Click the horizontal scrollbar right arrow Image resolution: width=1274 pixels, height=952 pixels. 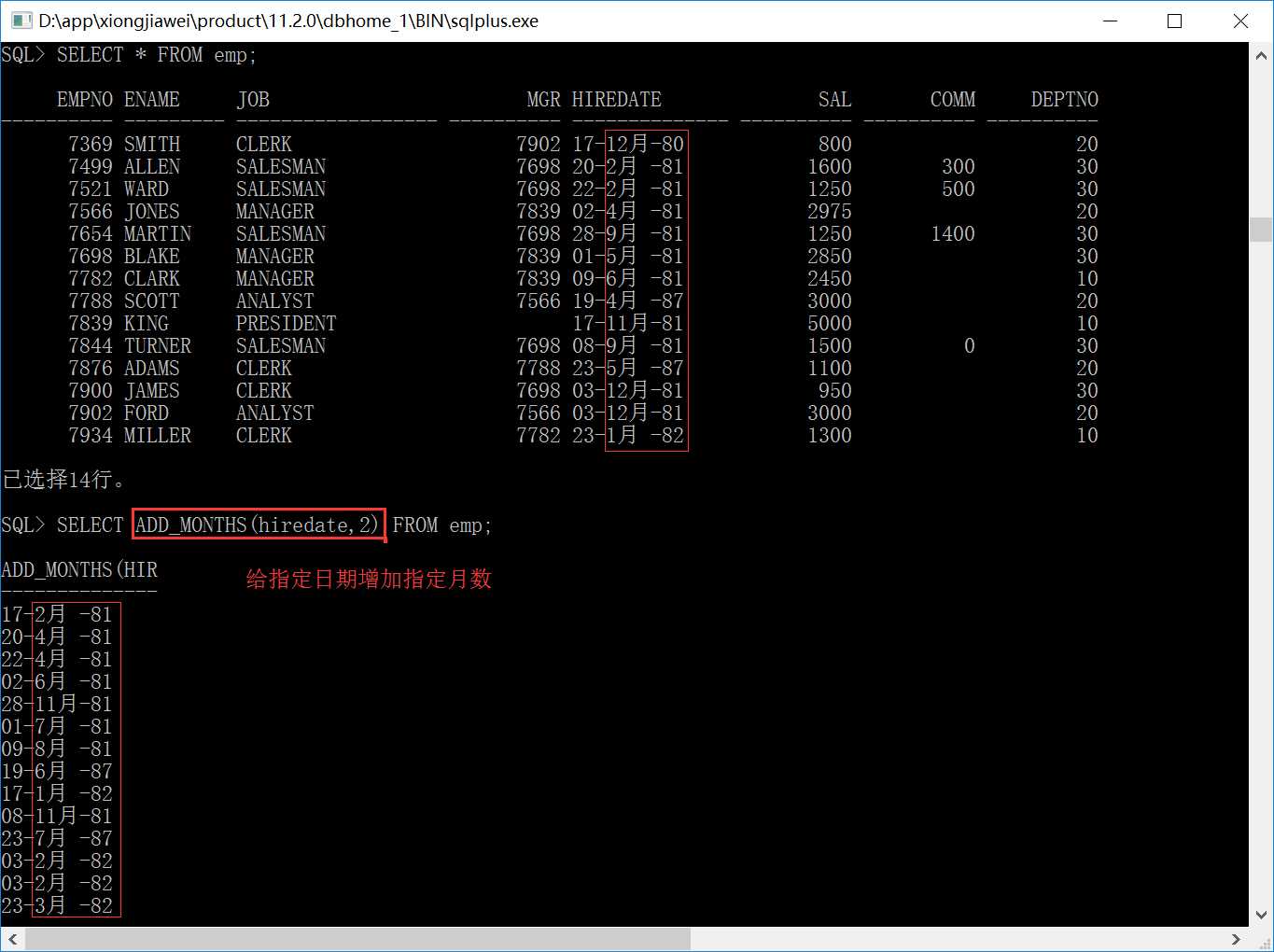tap(1236, 939)
